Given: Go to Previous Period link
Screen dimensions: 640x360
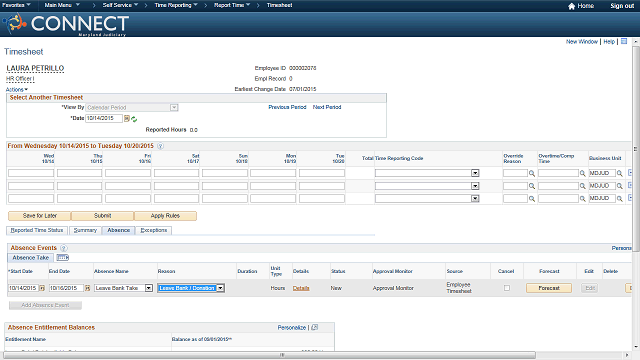Looking at the screenshot, I should pos(287,107).
